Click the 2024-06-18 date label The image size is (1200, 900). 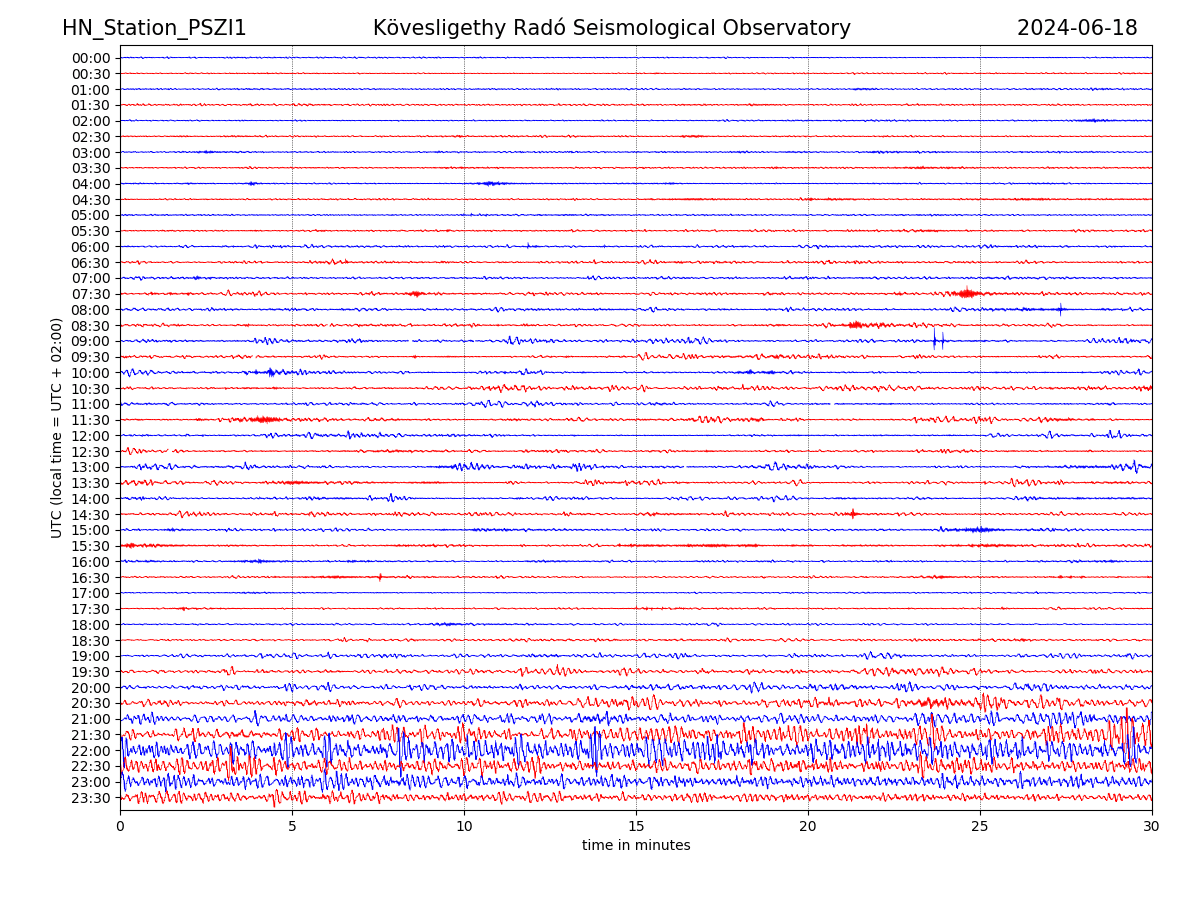[1077, 28]
